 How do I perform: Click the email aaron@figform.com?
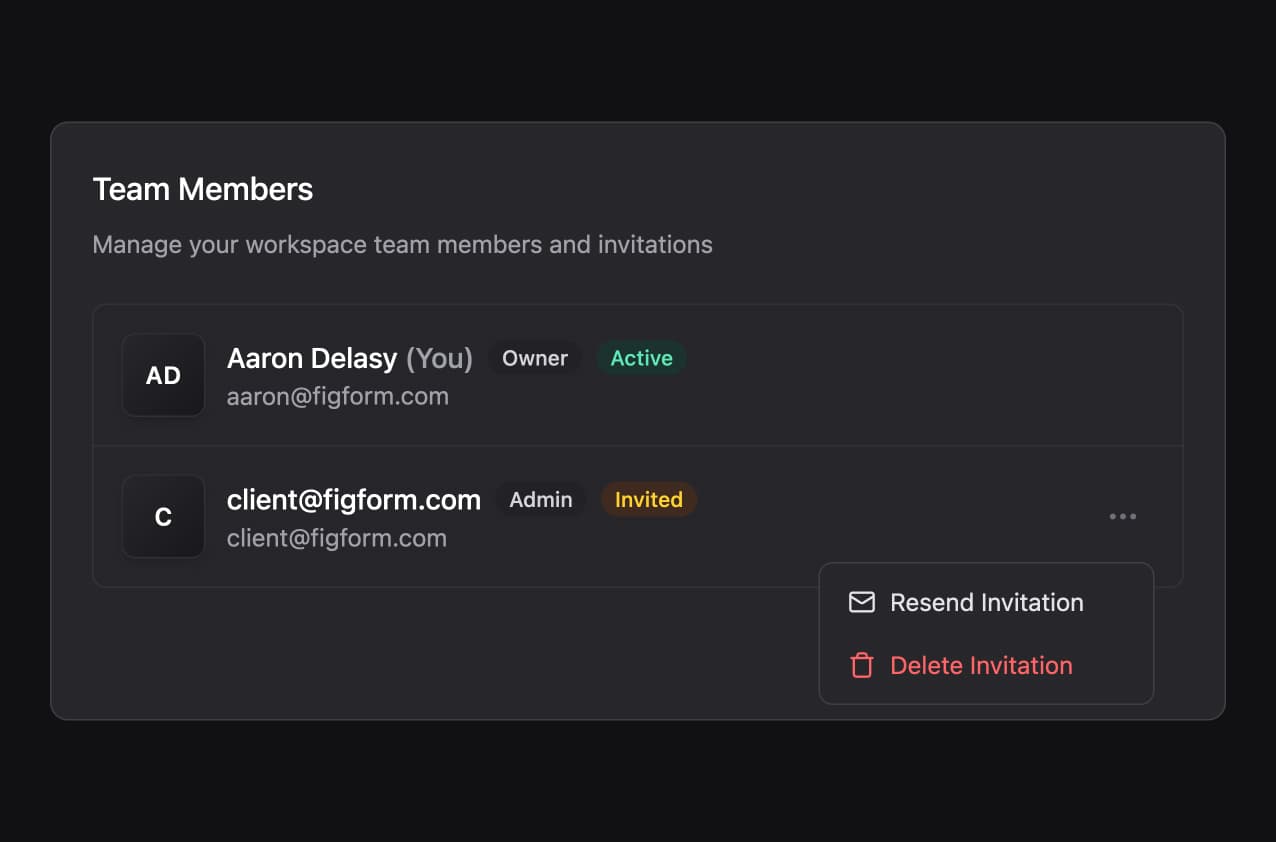coord(339,396)
